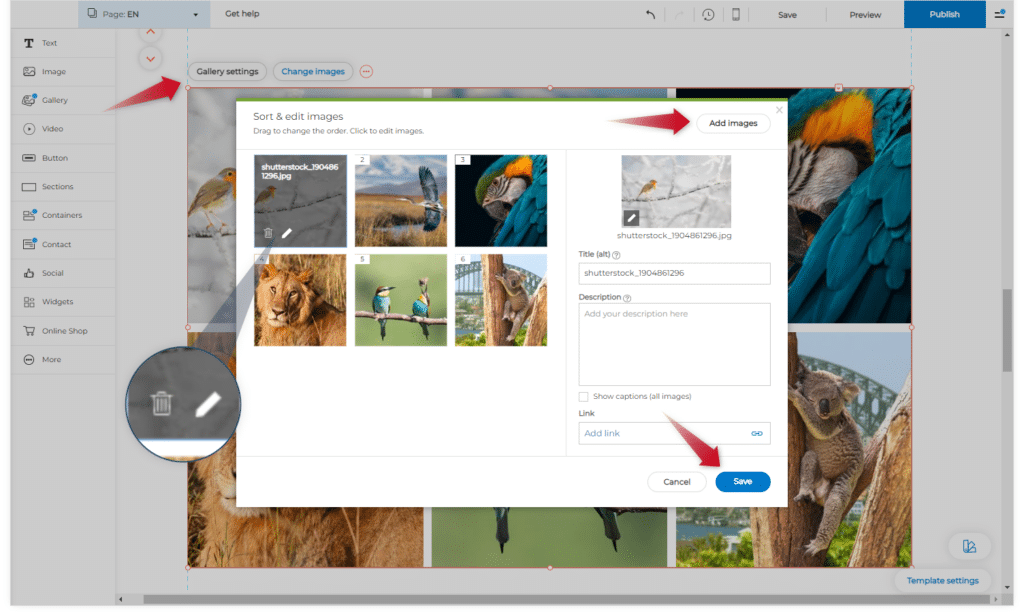Click the Title (alt) input field
The image size is (1024, 616).
point(674,273)
